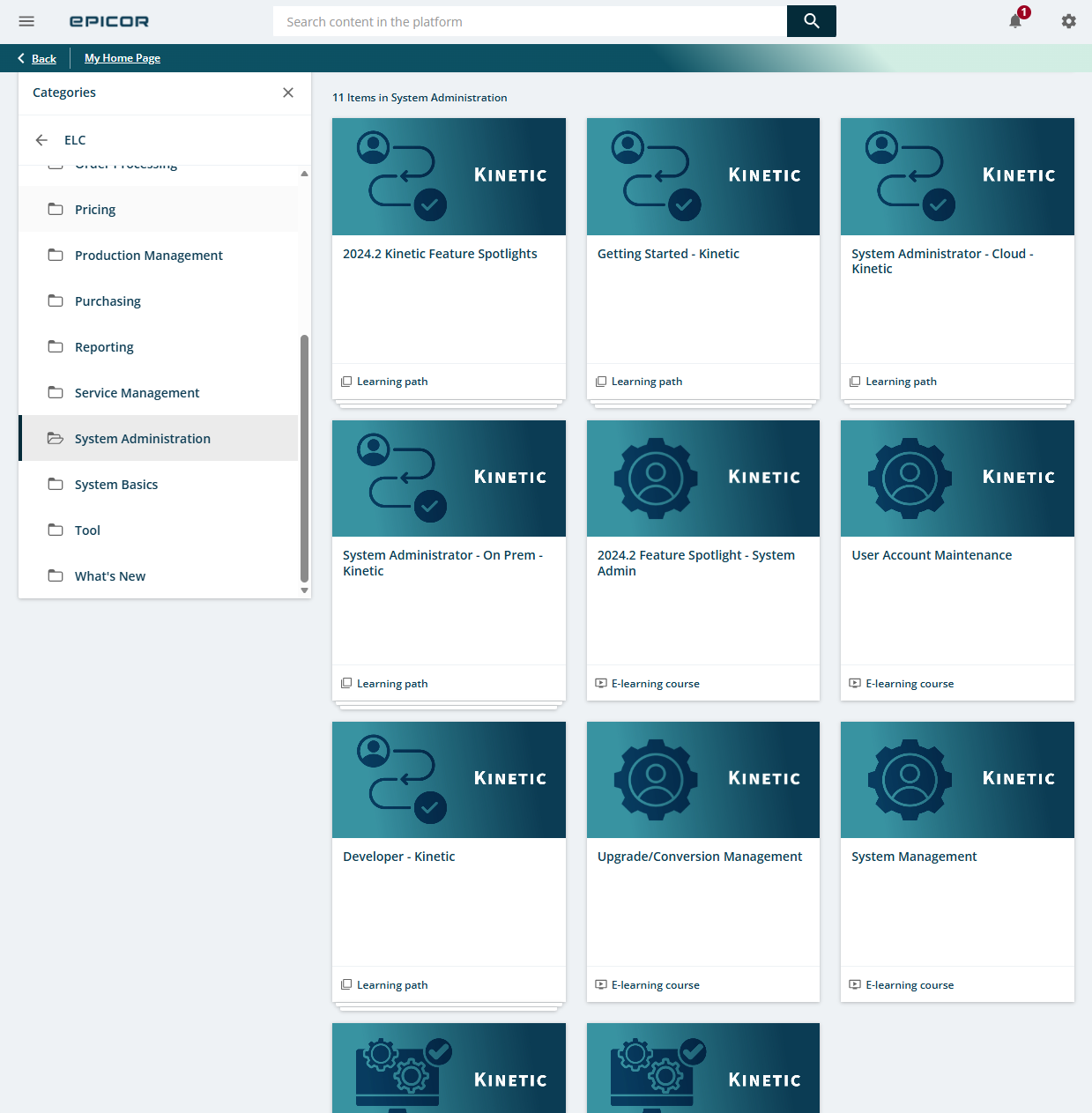Click the learning path icon under Developer - Kinetic
The height and width of the screenshot is (1113, 1092).
346,985
